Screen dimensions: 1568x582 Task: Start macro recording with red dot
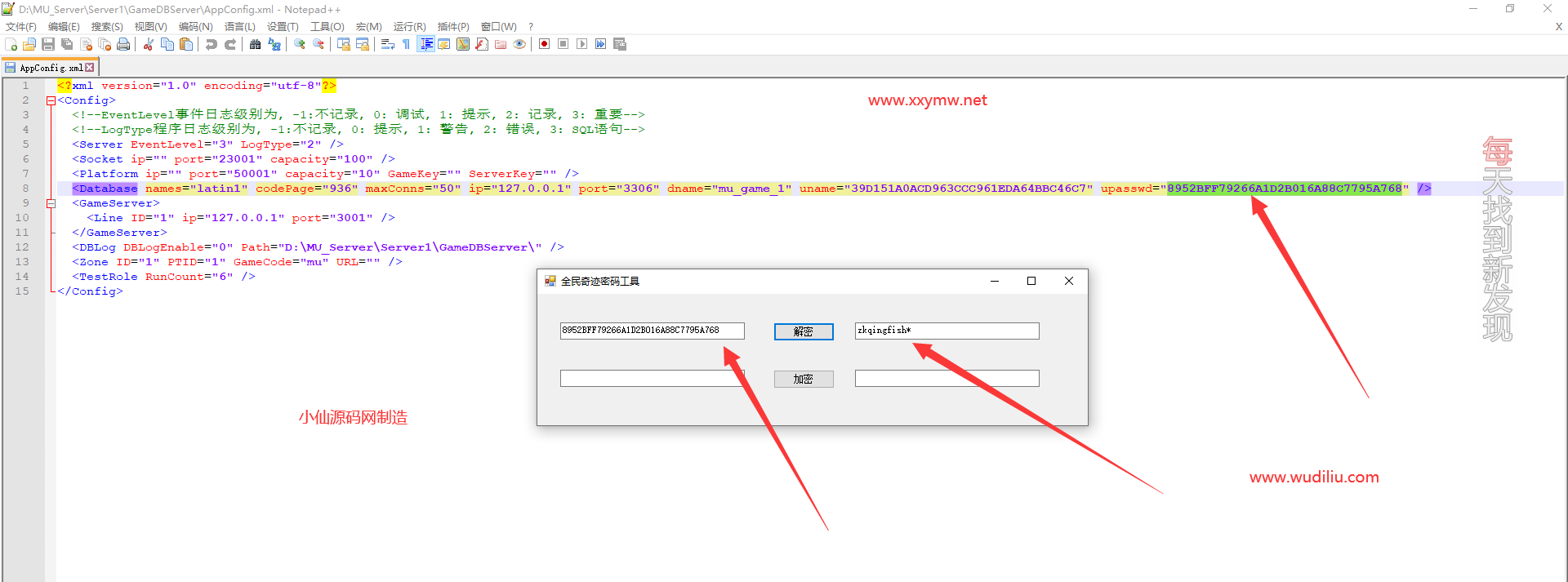[x=545, y=44]
